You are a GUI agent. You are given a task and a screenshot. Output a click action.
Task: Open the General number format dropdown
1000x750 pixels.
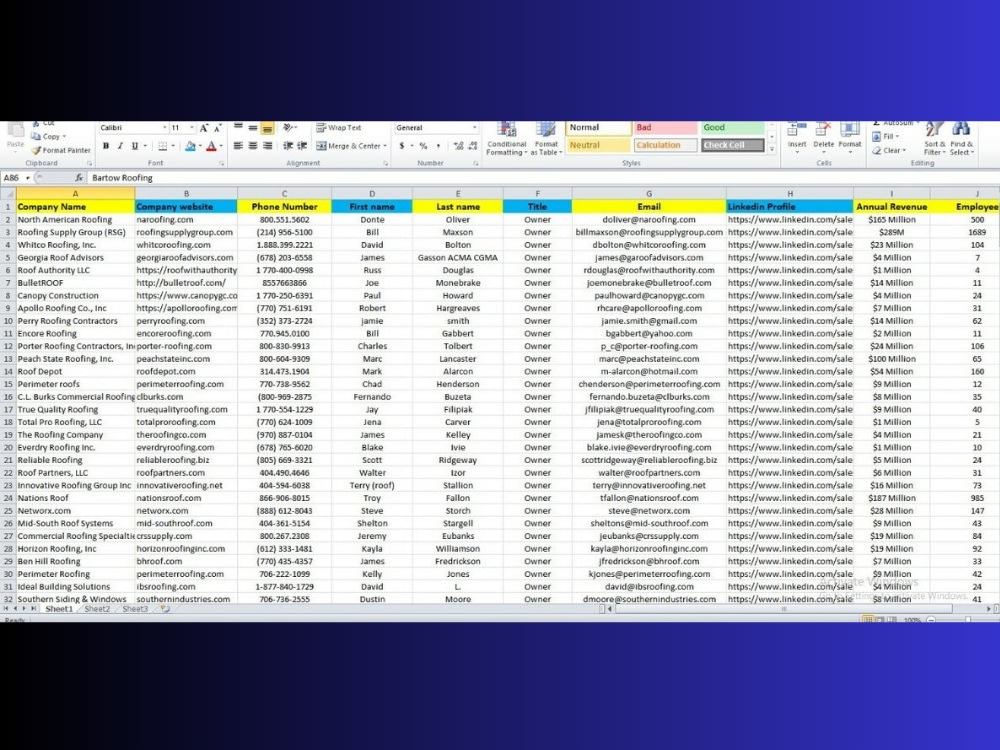point(474,128)
